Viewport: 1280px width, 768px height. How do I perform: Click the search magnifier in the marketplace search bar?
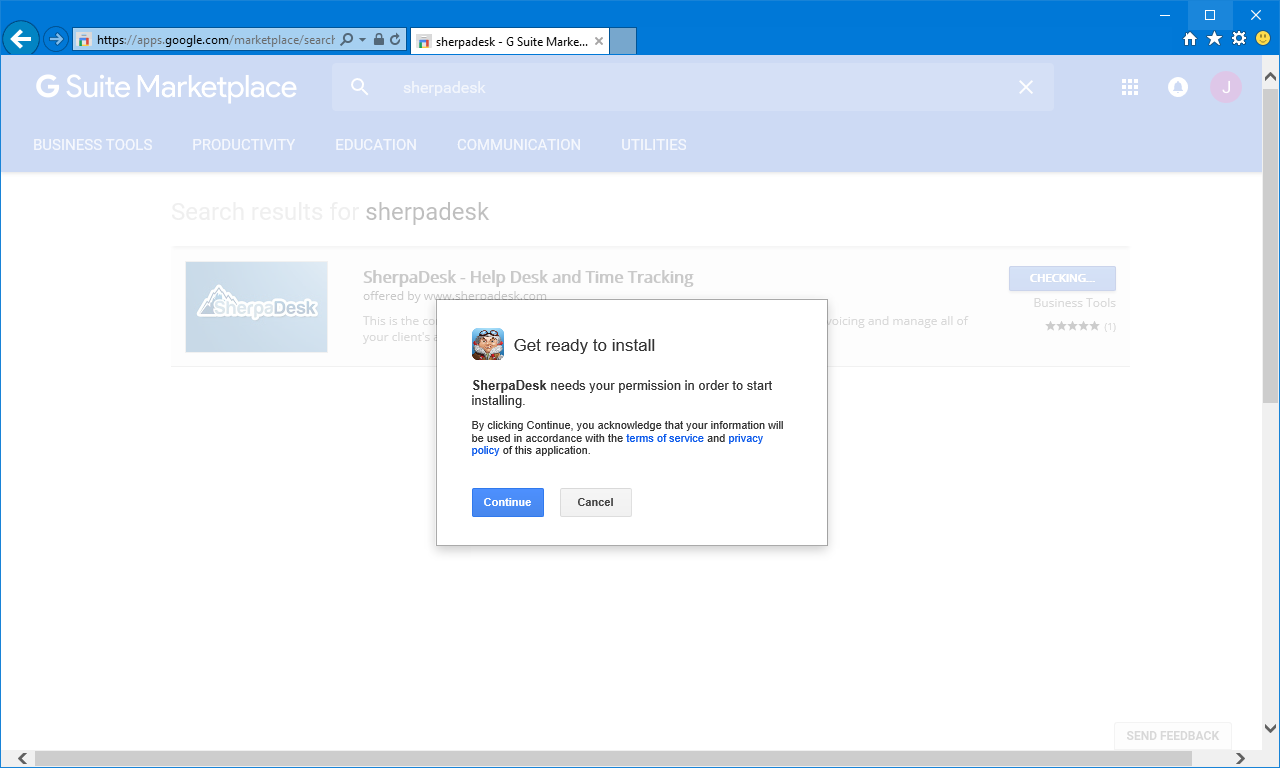(x=359, y=87)
